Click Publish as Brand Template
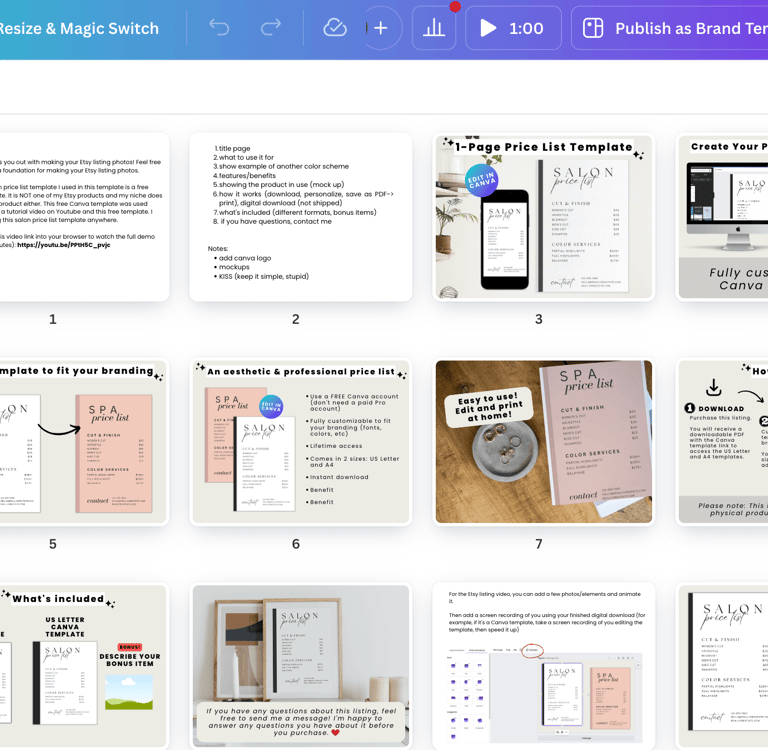Image resolution: width=768 pixels, height=750 pixels. pyautogui.click(x=670, y=28)
